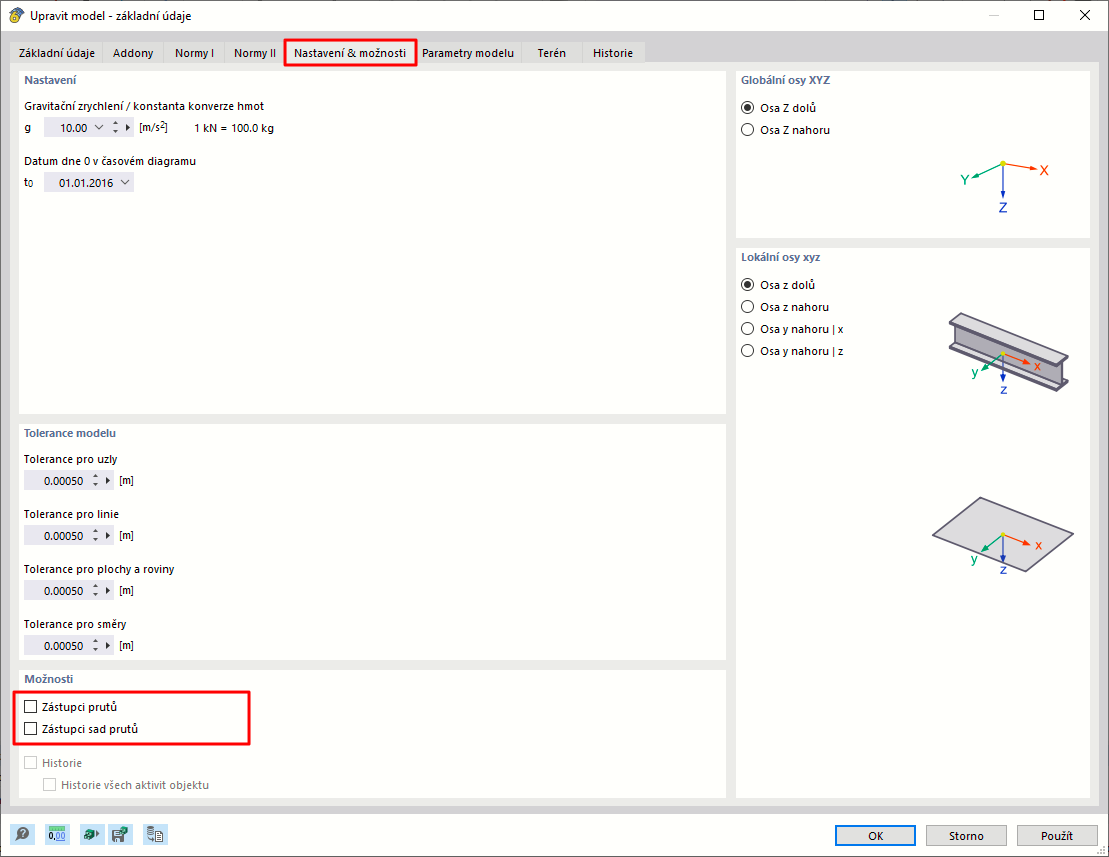Select 'Osa Z dolů' global axis option
Screen dimensions: 1109x857
[748, 107]
